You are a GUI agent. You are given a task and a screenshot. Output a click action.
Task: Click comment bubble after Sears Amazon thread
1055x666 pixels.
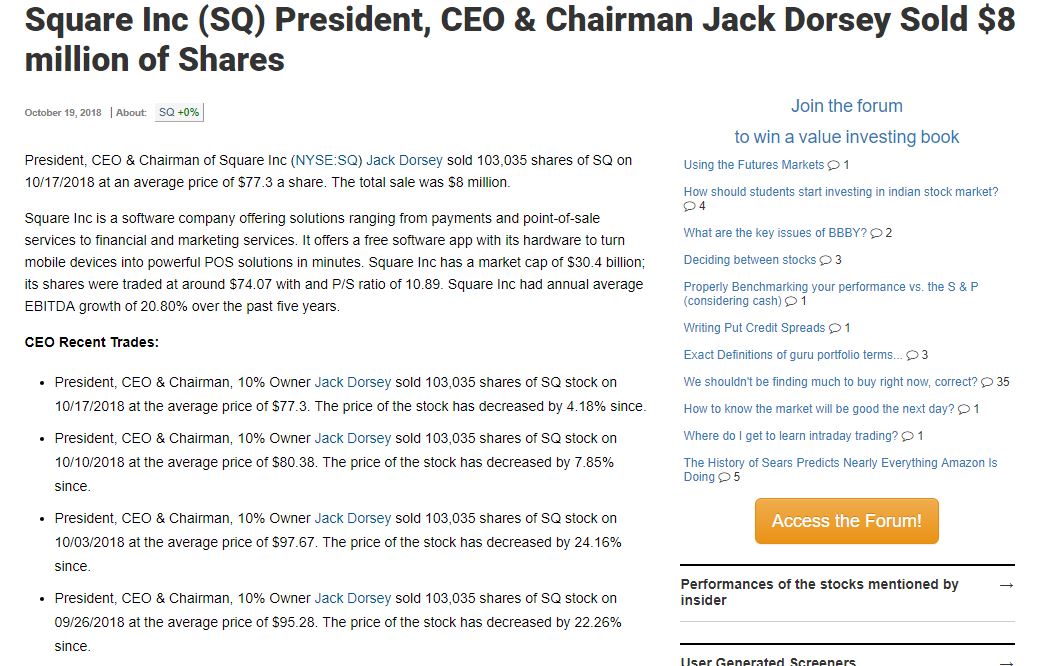click(x=724, y=478)
